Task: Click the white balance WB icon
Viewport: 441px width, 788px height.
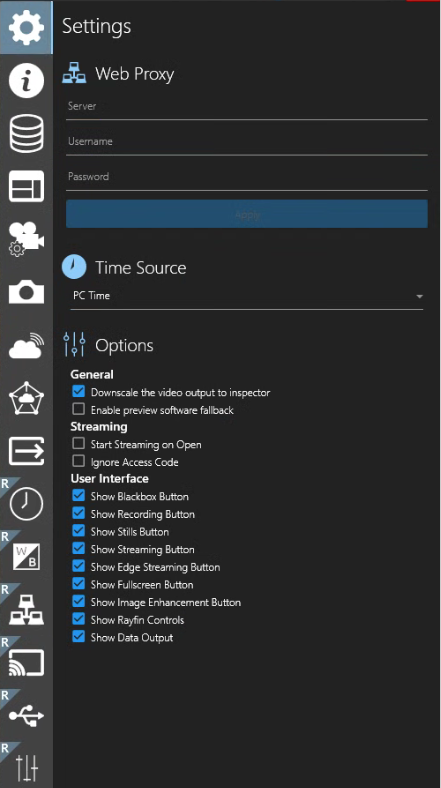Action: (x=26, y=556)
